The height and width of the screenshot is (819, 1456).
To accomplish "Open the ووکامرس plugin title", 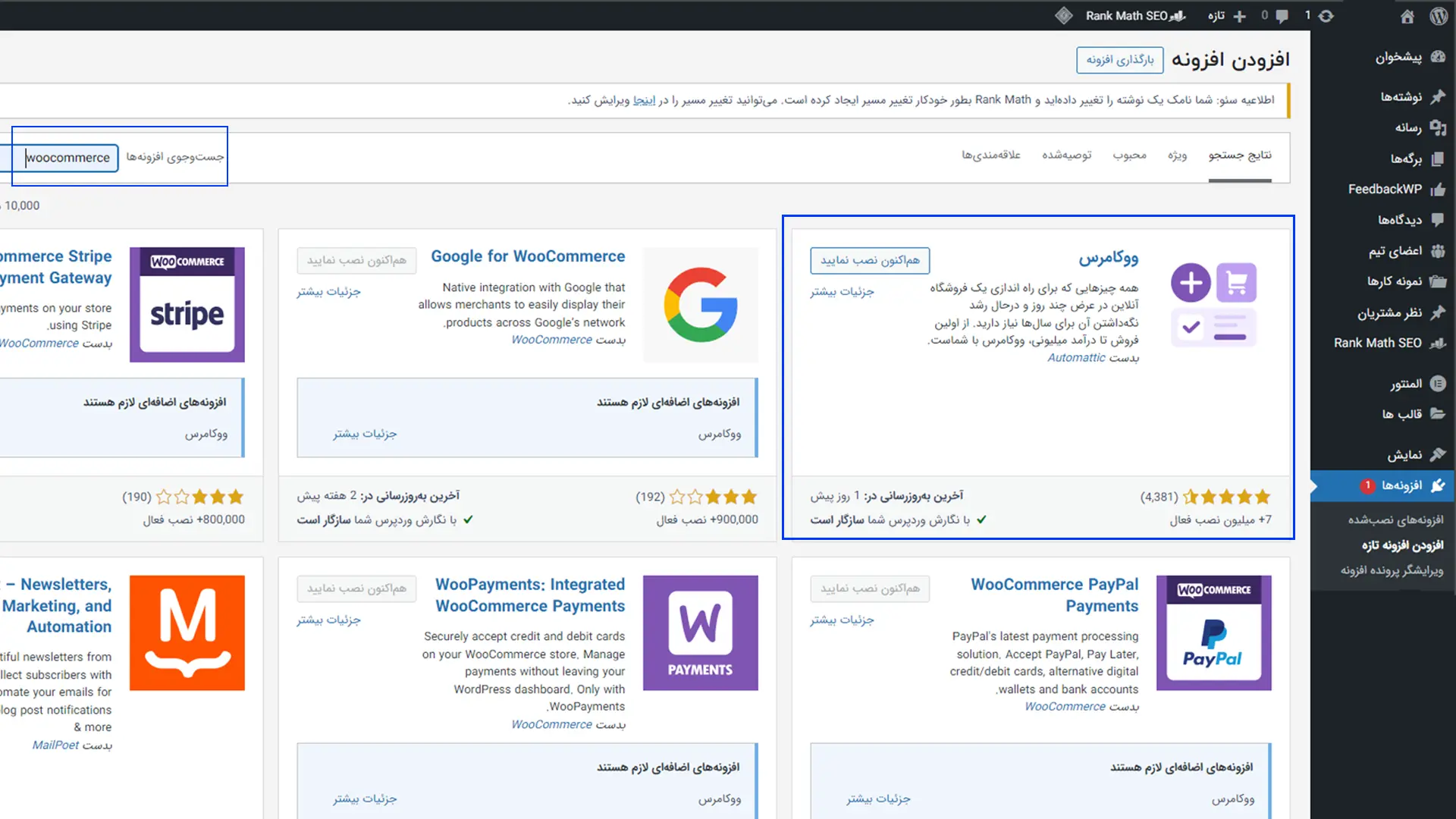I will click(x=1108, y=258).
